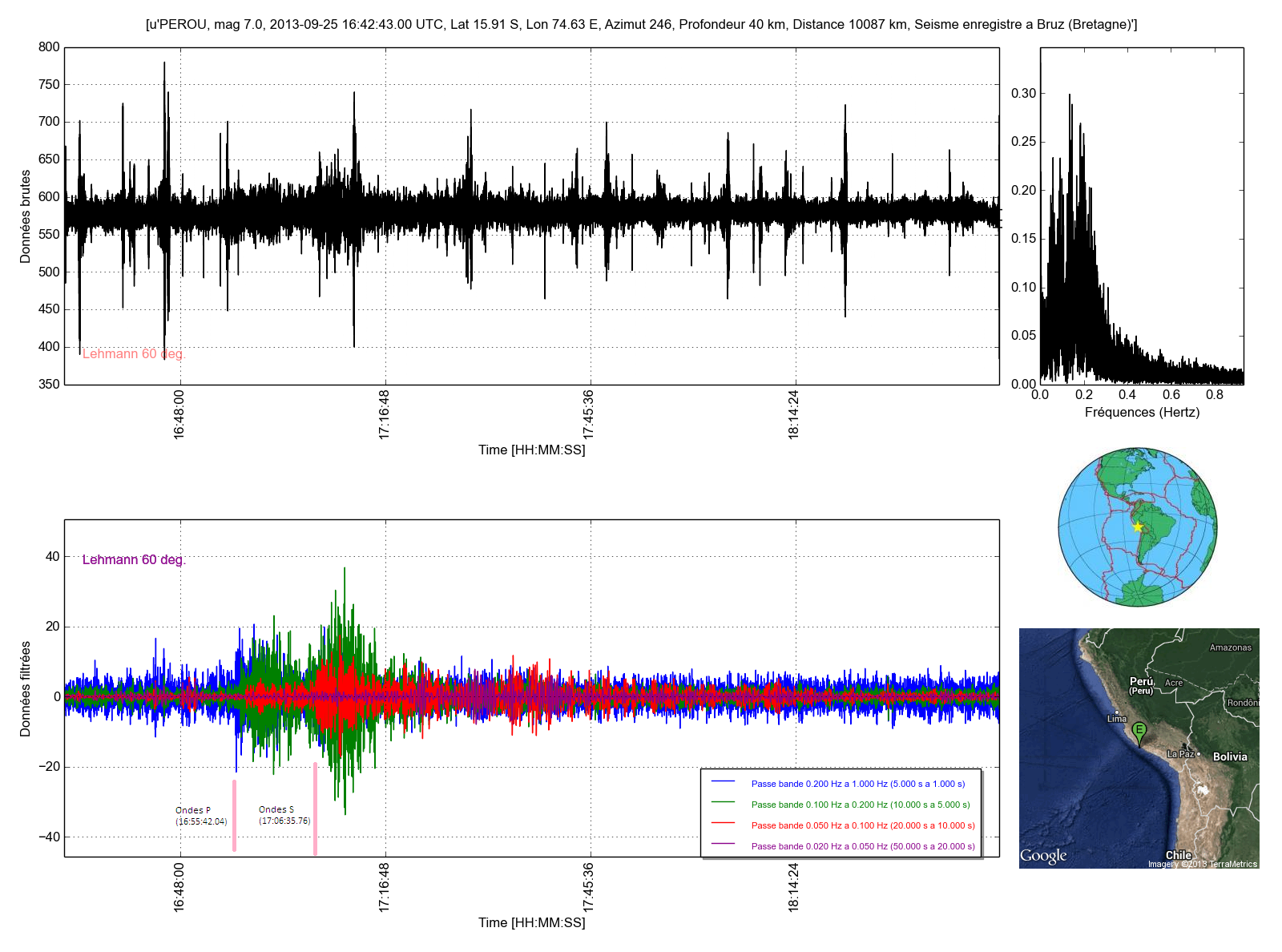Viewport: 1282px width, 952px height.
Task: Click the Ondes P timestamp label 16:55:42.04
Action: tap(201, 821)
